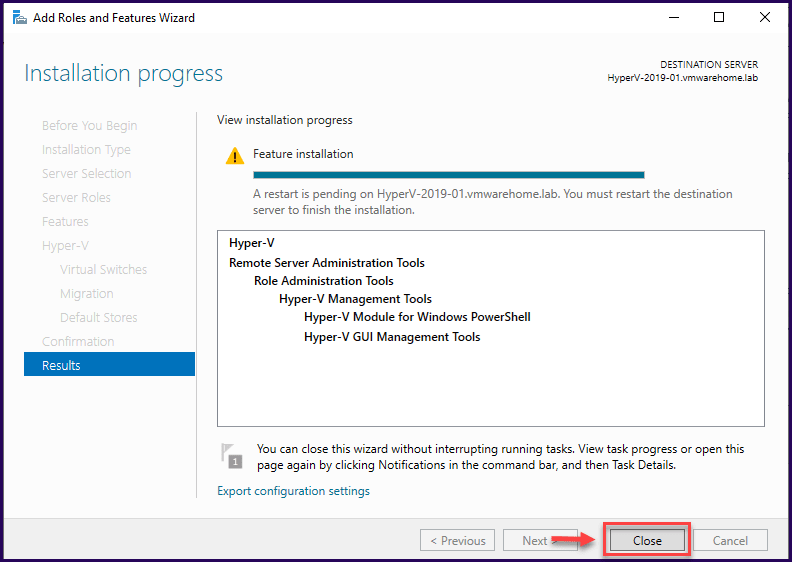Click the Cancel button
The height and width of the screenshot is (562, 792).
coord(730,540)
